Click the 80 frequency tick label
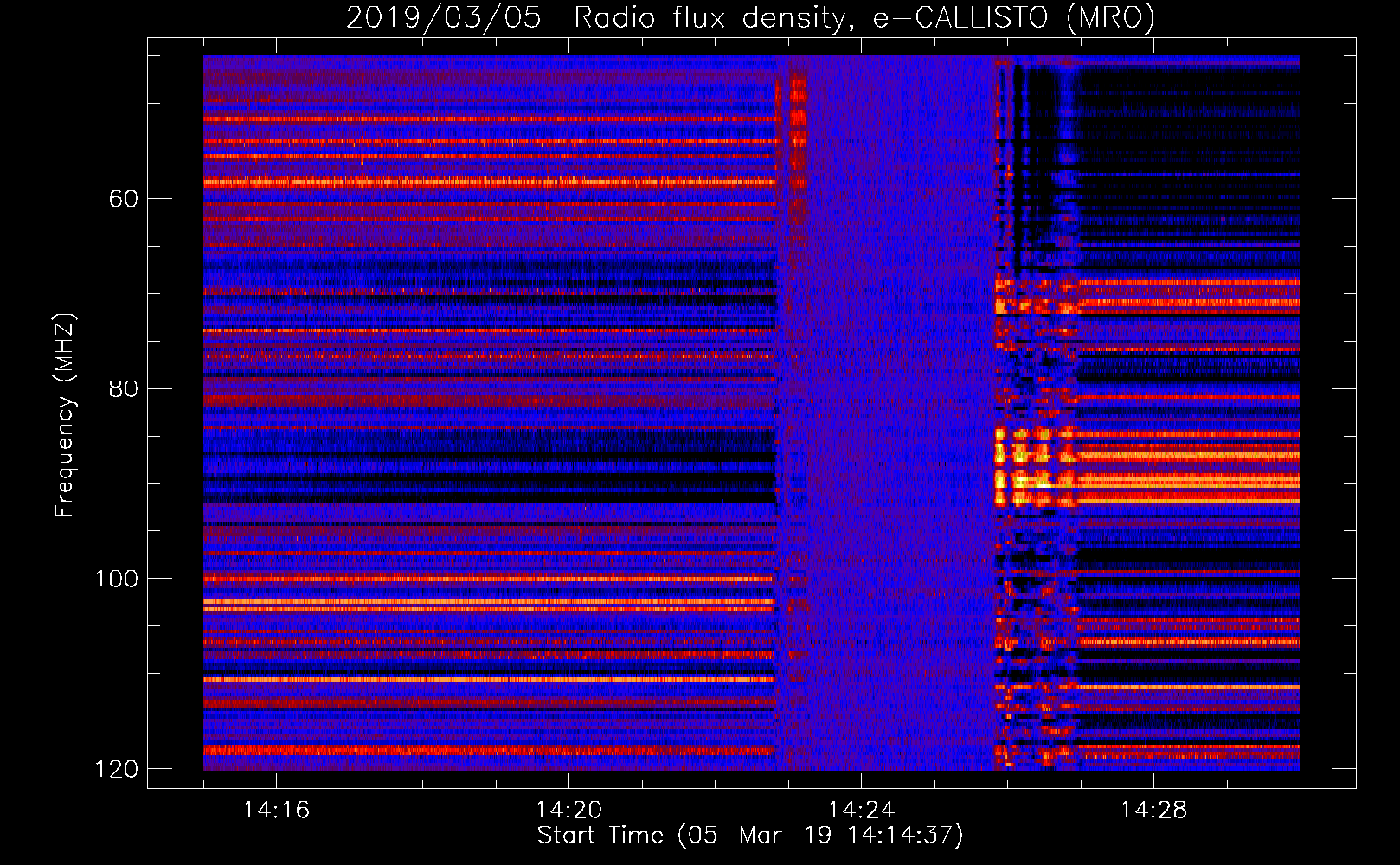1400x865 pixels. [124, 388]
